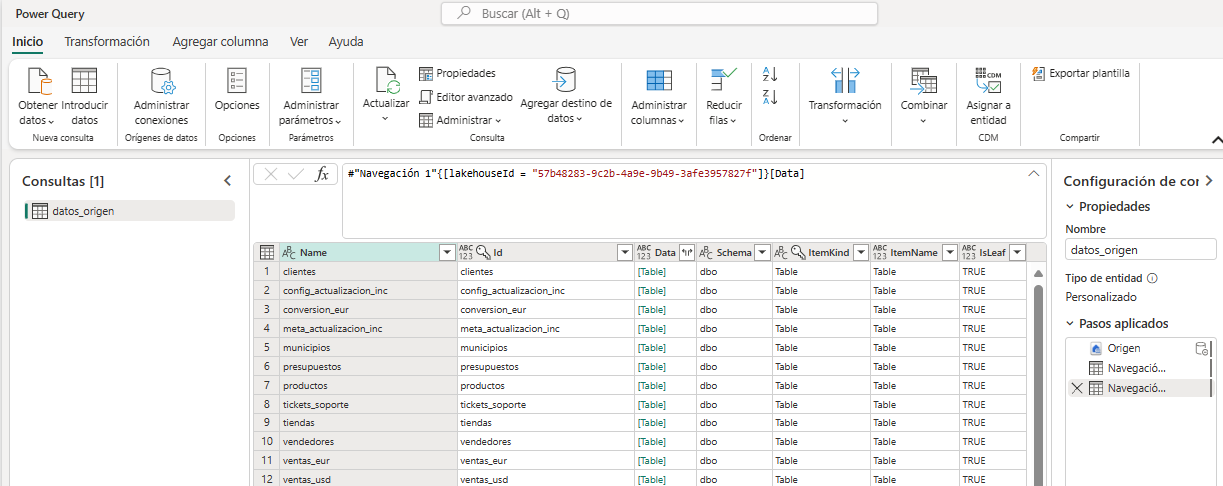Open the ItemName column filter dropdown

[949, 253]
